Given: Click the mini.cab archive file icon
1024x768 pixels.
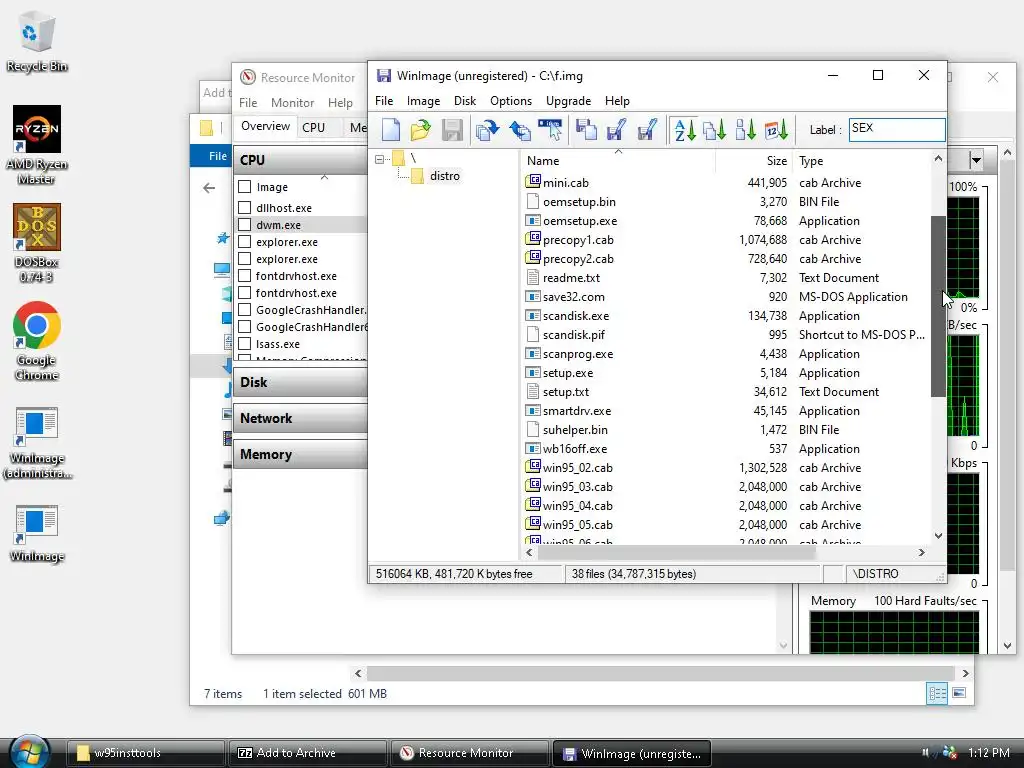Looking at the screenshot, I should pyautogui.click(x=534, y=182).
